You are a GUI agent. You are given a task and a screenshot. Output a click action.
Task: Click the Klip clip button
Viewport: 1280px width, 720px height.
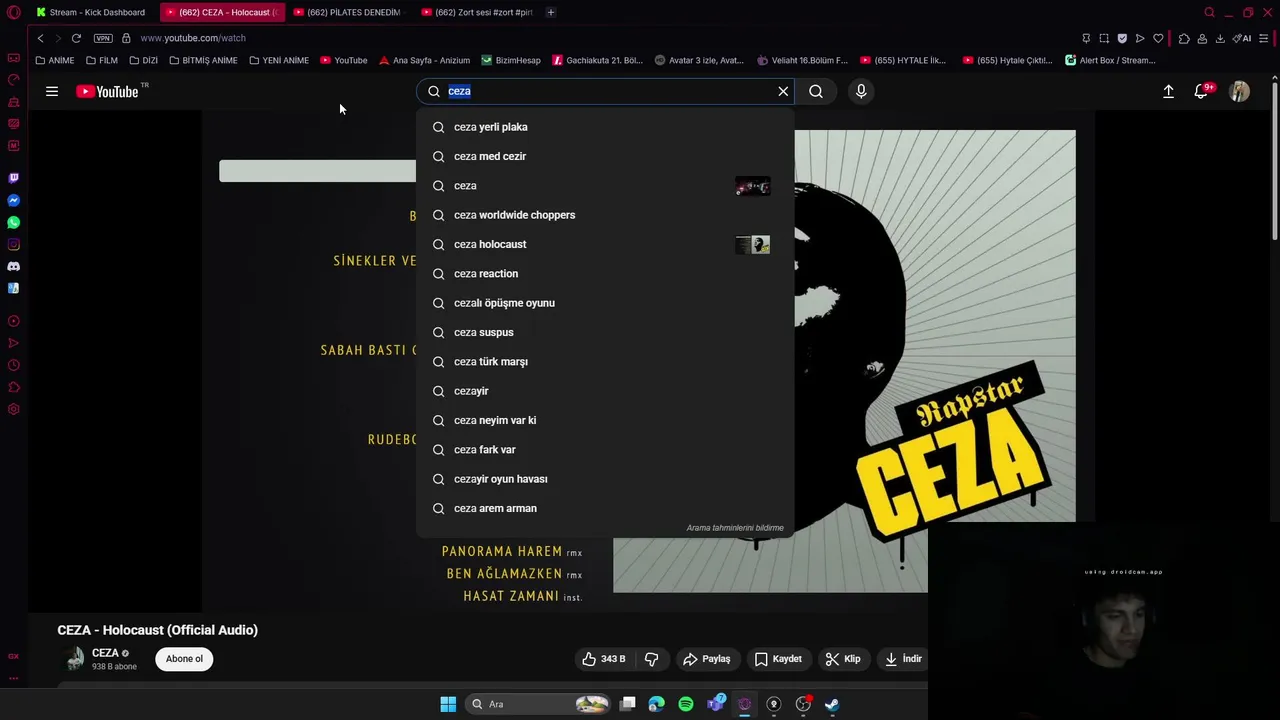(842, 659)
